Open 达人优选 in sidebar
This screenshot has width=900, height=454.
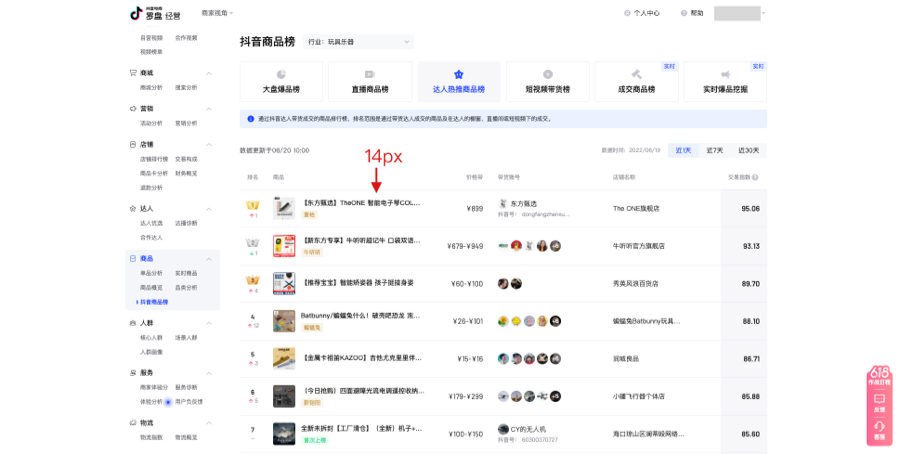tap(152, 223)
